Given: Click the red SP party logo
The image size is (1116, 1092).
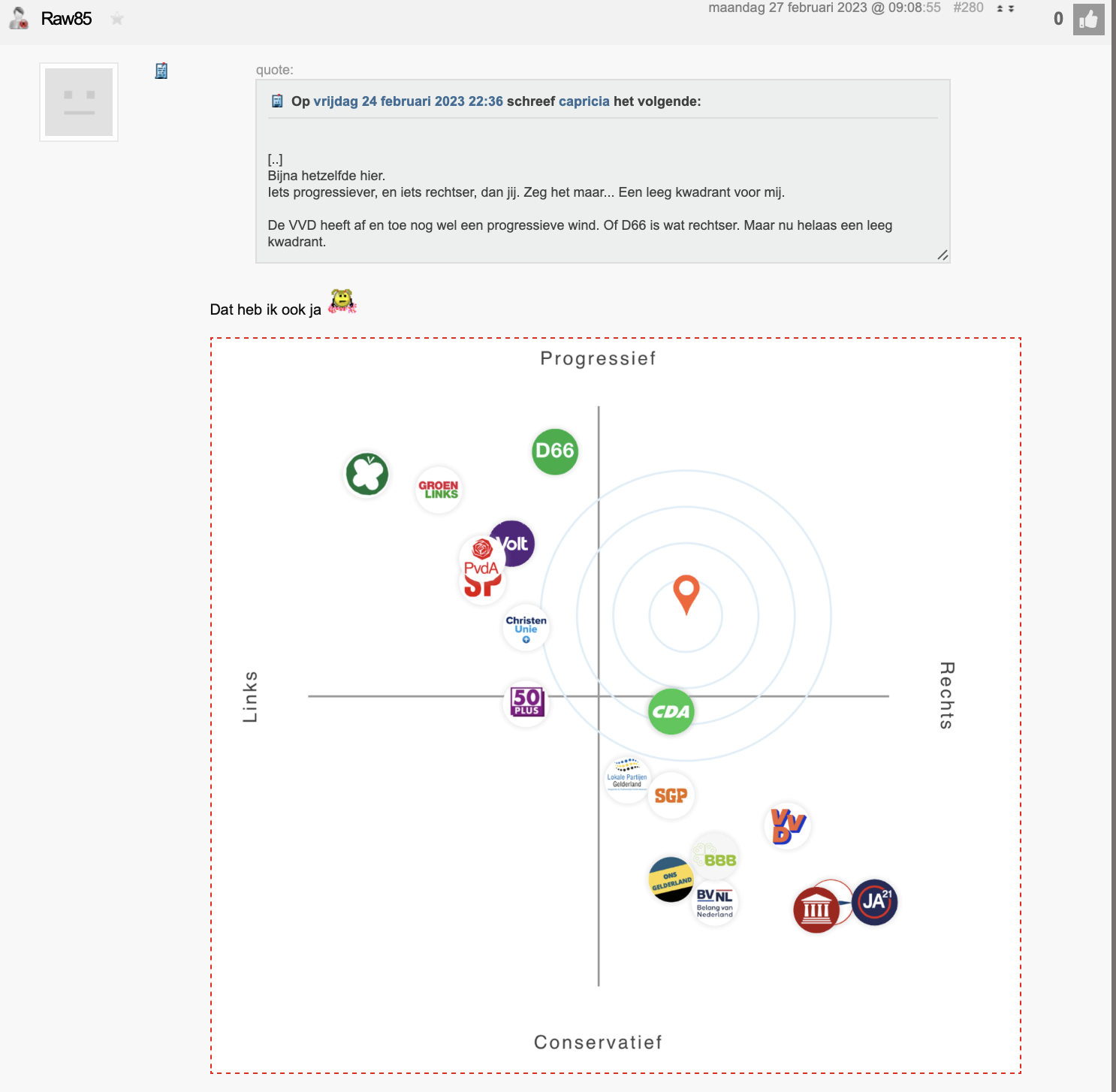Looking at the screenshot, I should [482, 587].
